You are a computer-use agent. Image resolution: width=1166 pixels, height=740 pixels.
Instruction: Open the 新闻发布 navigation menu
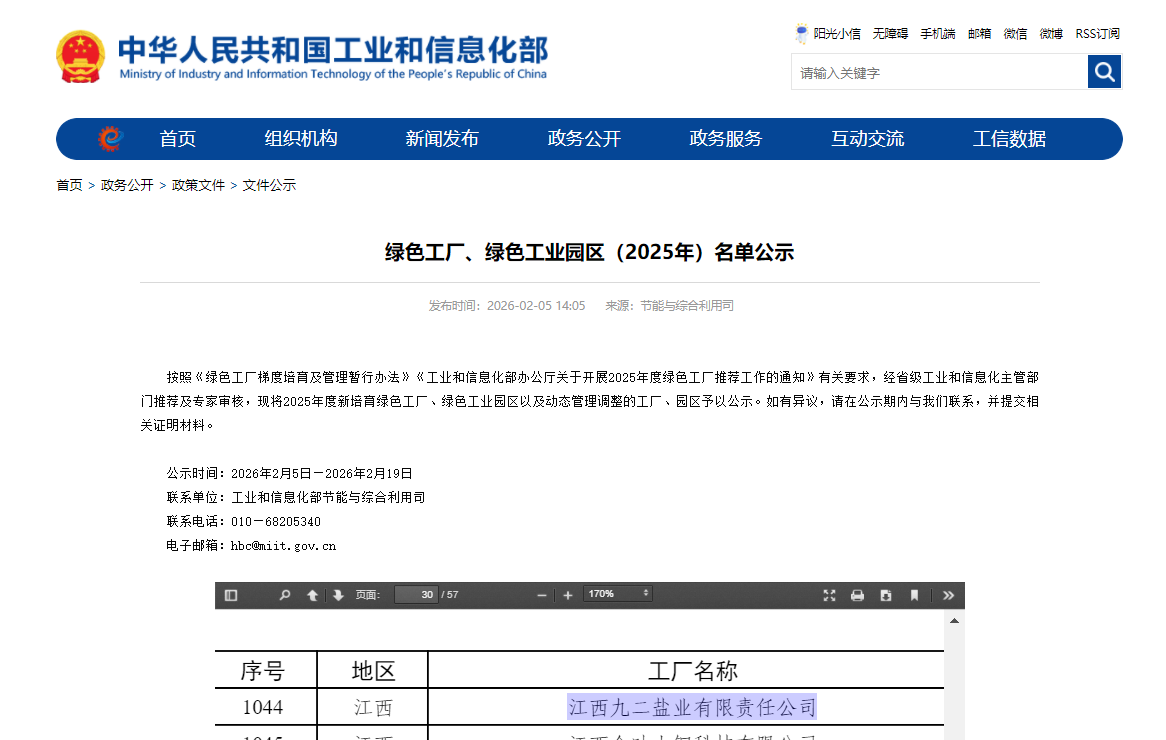[x=441, y=139]
